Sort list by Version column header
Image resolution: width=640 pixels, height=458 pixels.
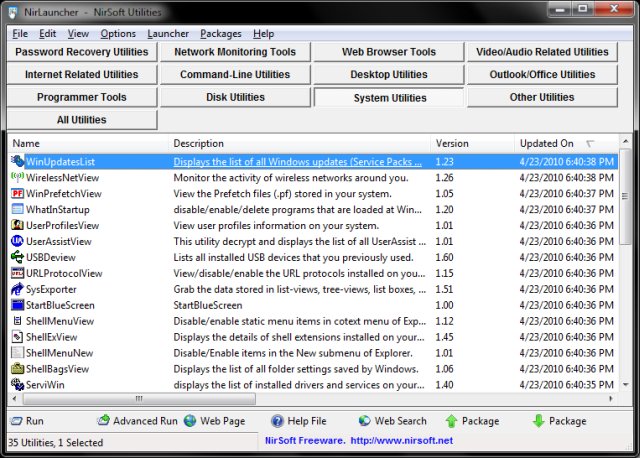point(473,143)
